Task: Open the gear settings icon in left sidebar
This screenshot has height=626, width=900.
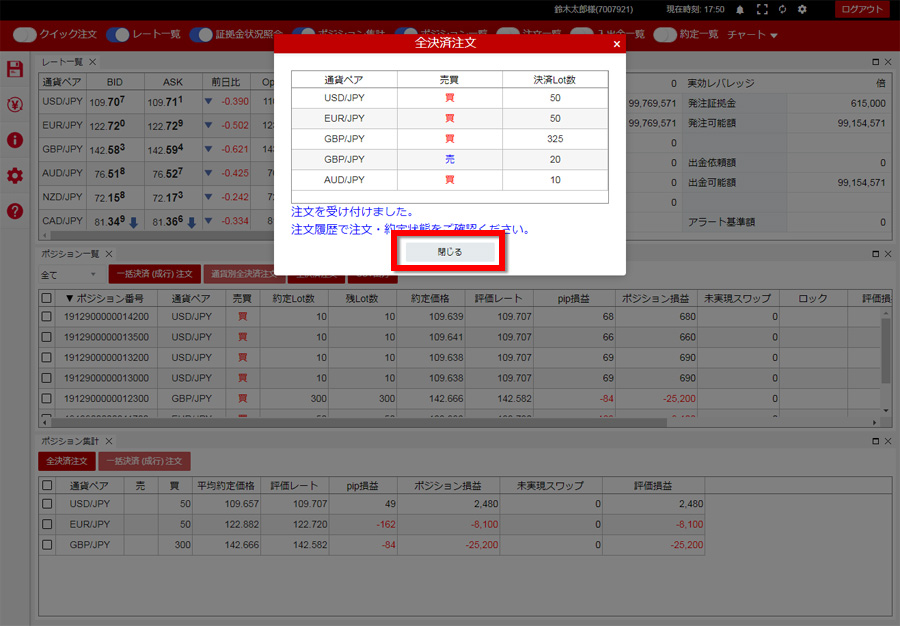Action: (x=15, y=176)
